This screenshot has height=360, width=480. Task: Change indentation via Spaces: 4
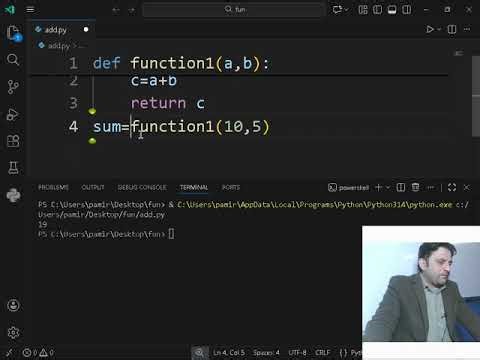pyautogui.click(x=266, y=352)
